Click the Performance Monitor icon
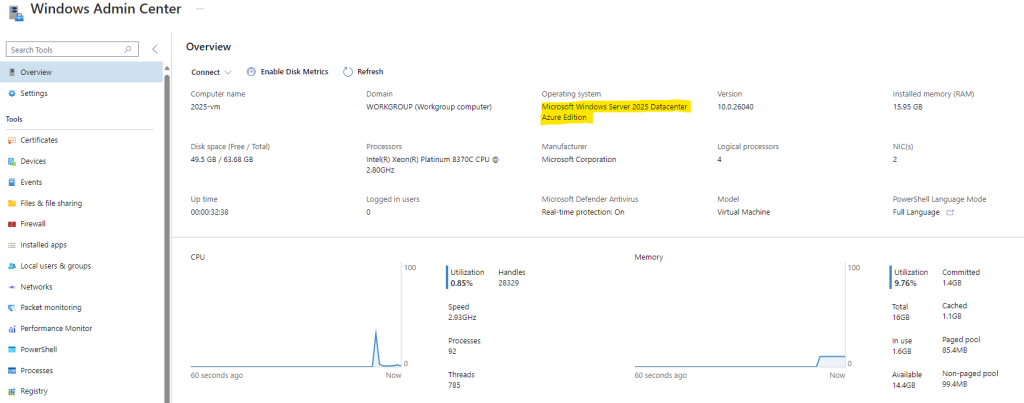The height and width of the screenshot is (403, 1024). [12, 329]
